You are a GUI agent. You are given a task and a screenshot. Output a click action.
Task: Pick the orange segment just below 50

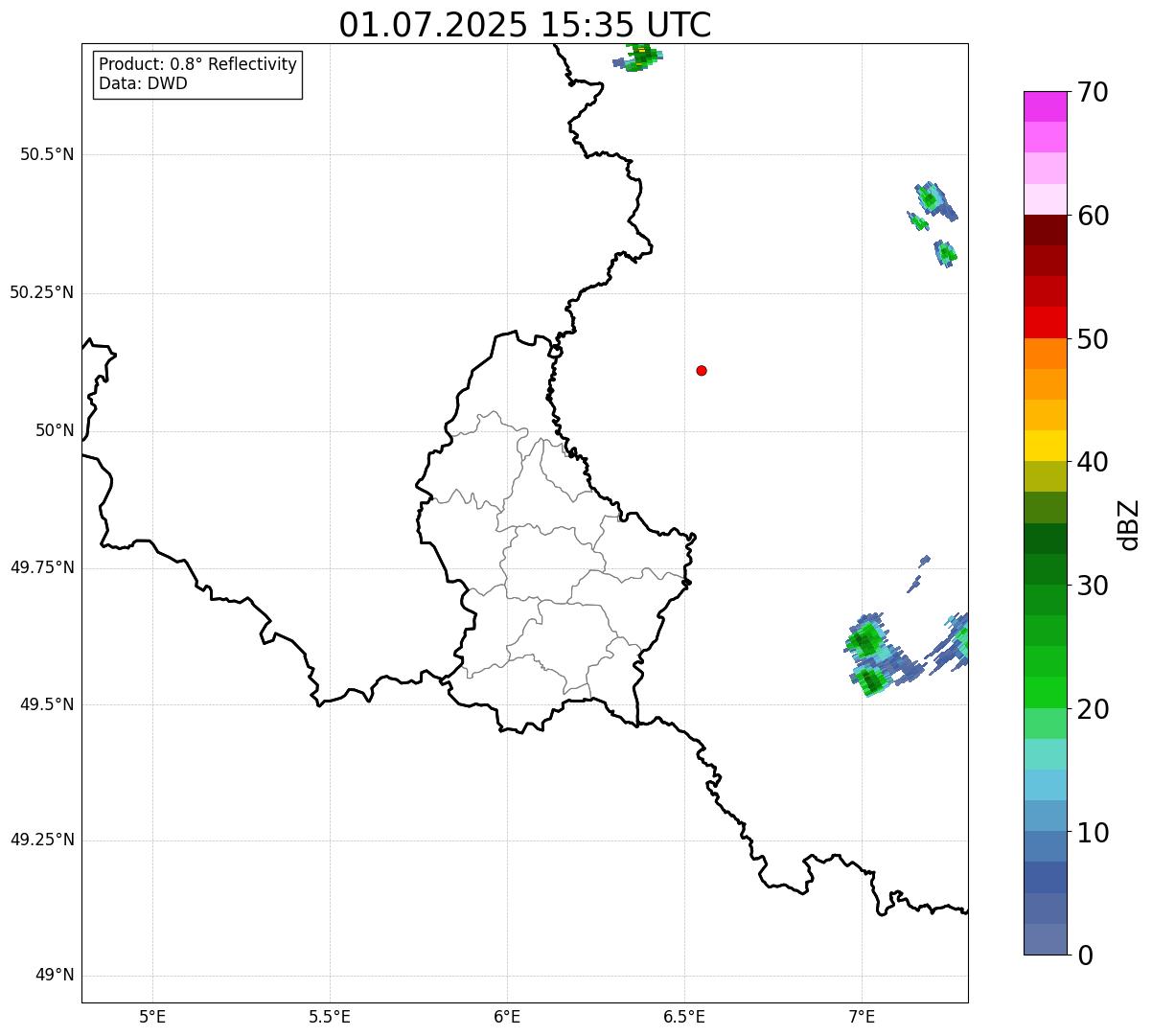point(1045,354)
